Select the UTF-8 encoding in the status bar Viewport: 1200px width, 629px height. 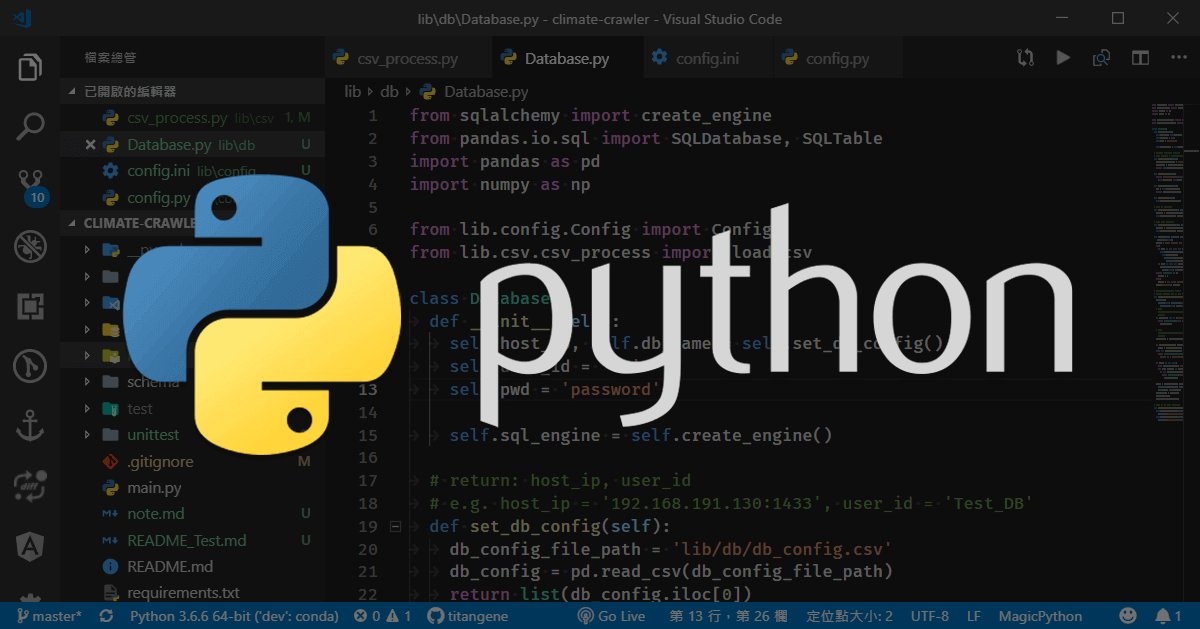pyautogui.click(x=929, y=616)
